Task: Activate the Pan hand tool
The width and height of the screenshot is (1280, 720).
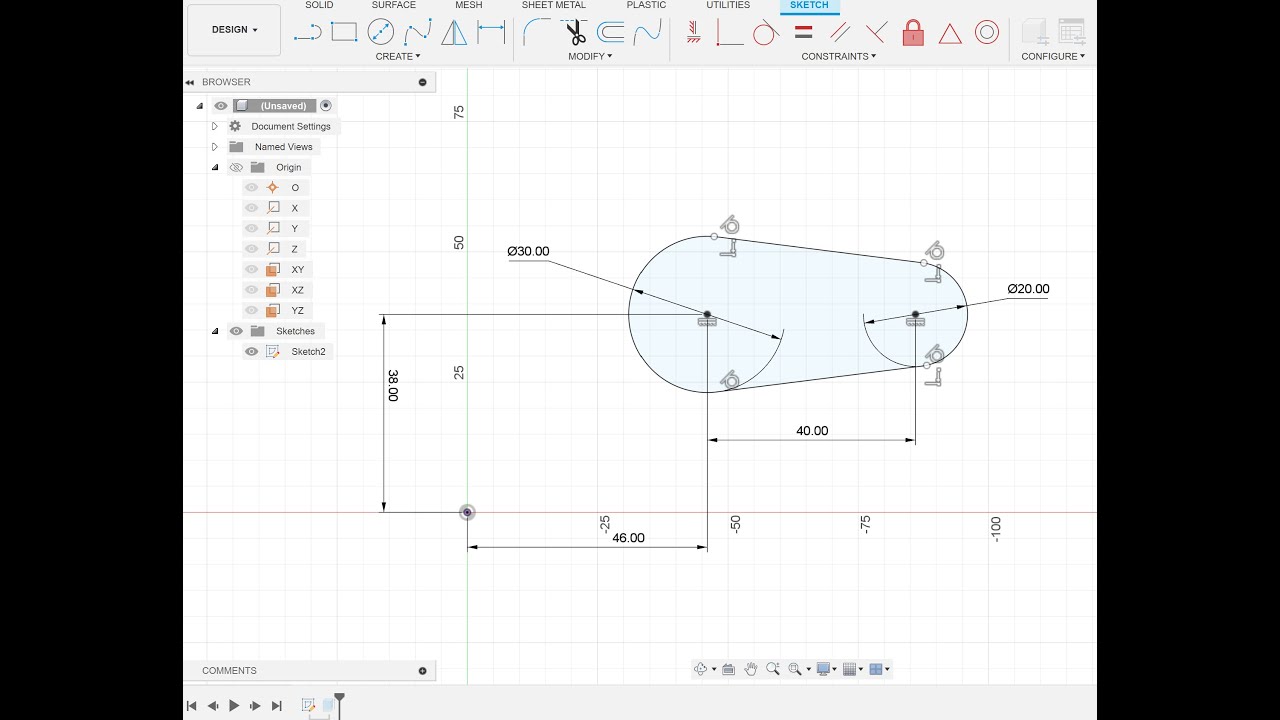Action: [x=751, y=669]
